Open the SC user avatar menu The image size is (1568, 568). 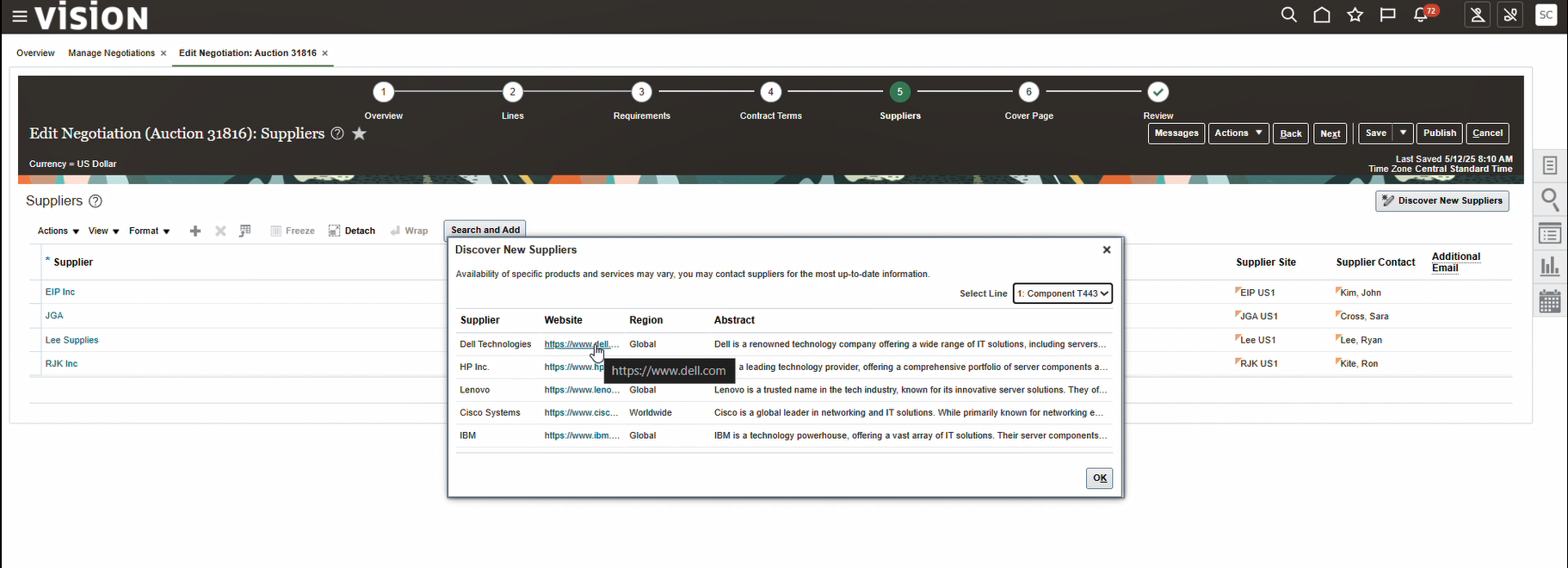click(x=1546, y=15)
